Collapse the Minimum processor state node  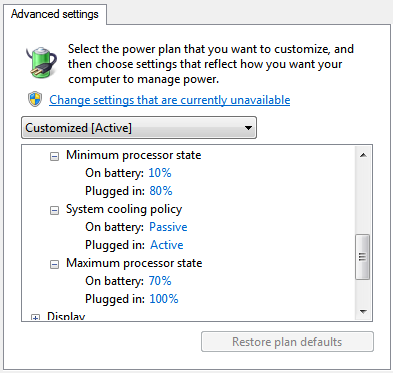(x=54, y=156)
